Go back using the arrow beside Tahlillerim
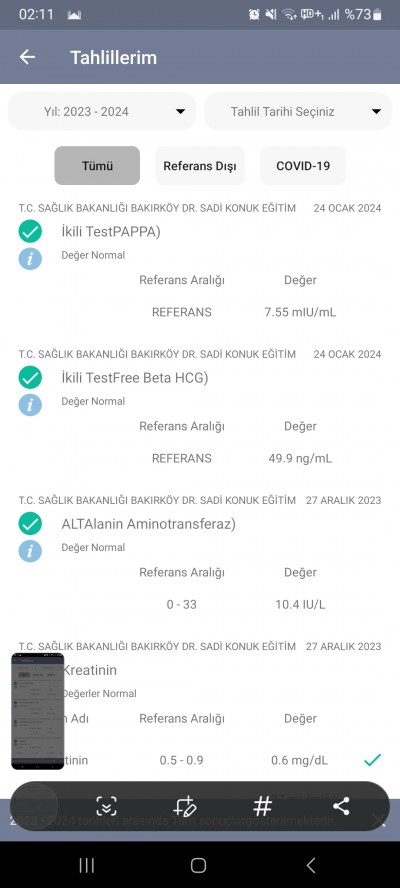Image resolution: width=400 pixels, height=888 pixels. pos(27,57)
